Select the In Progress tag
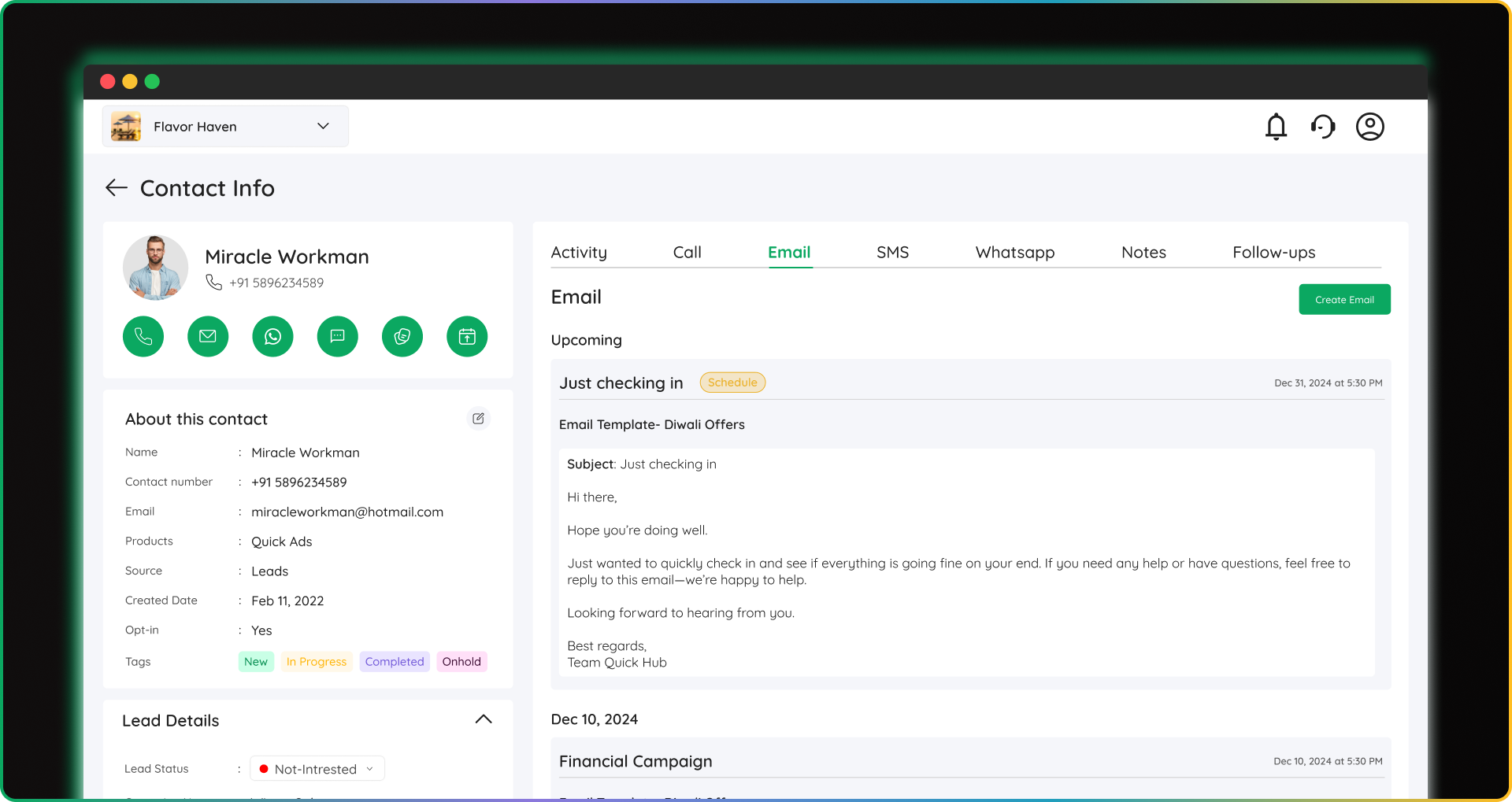Screen dimensions: 1512x802 coord(317,662)
